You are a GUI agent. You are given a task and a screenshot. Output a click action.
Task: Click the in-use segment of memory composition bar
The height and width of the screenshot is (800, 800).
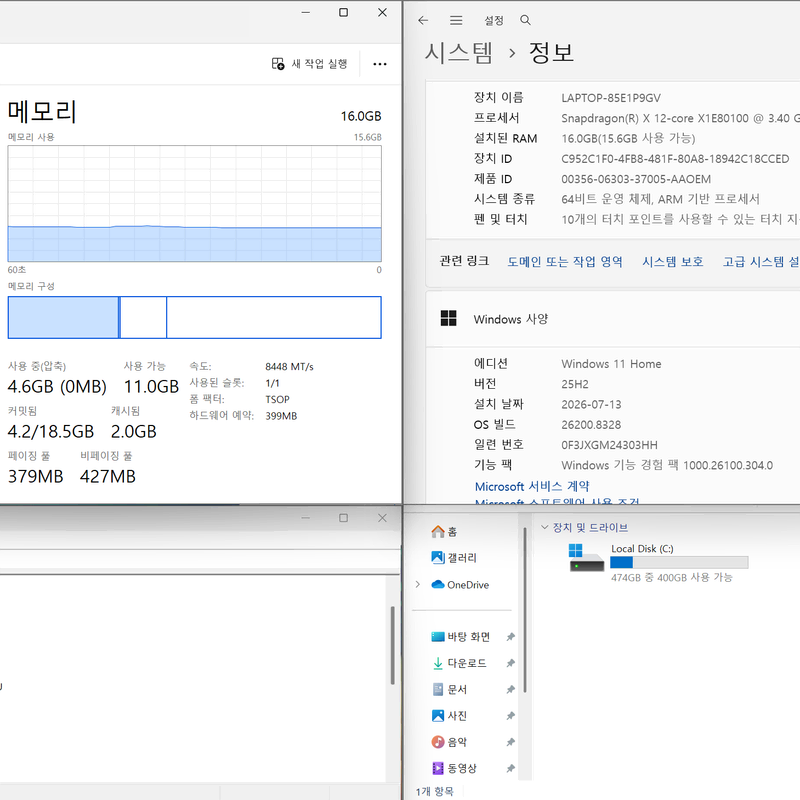pos(63,317)
